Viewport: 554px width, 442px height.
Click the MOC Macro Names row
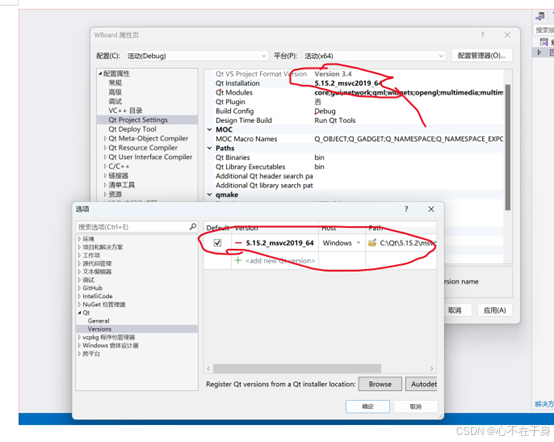[354, 139]
